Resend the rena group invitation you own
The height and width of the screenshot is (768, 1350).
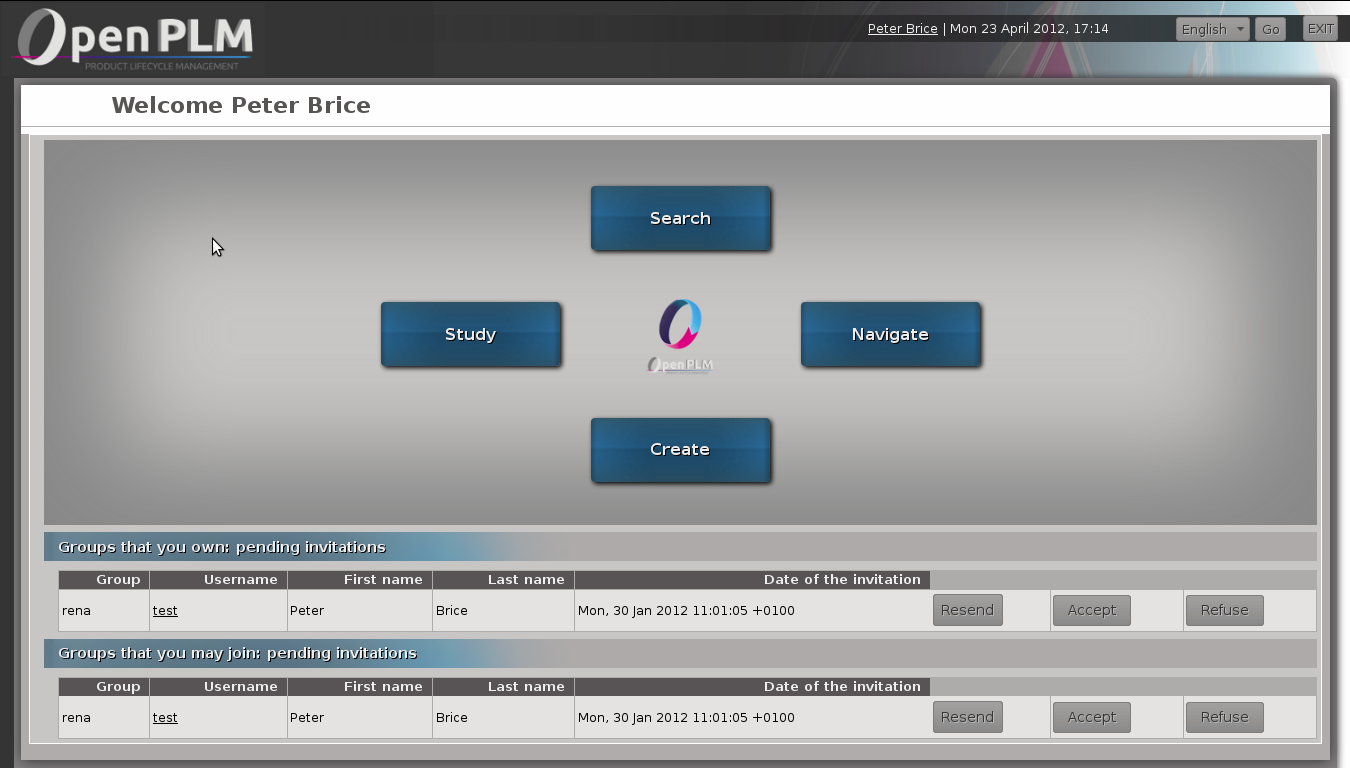coord(967,610)
